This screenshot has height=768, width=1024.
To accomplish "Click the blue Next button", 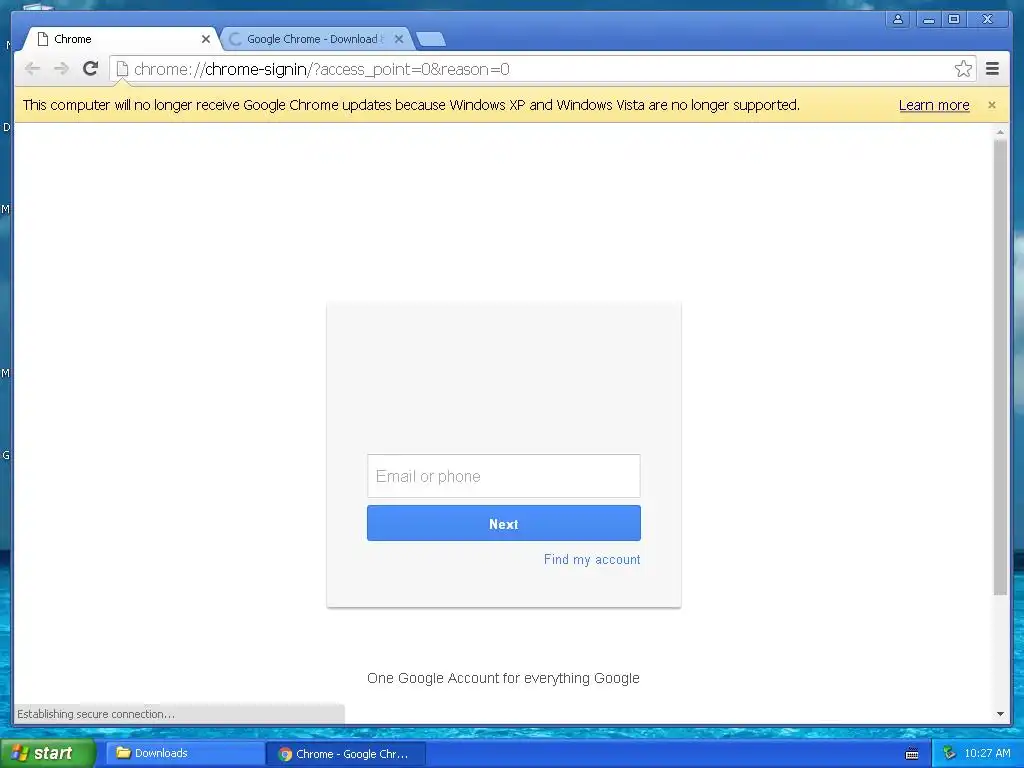I will (x=504, y=524).
